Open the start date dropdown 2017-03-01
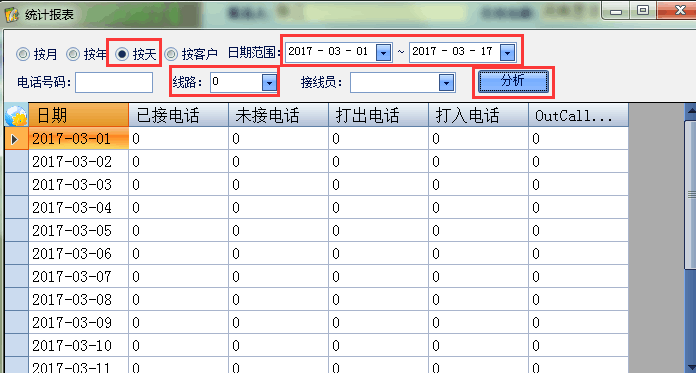Viewport: 696px width, 373px height. point(384,53)
